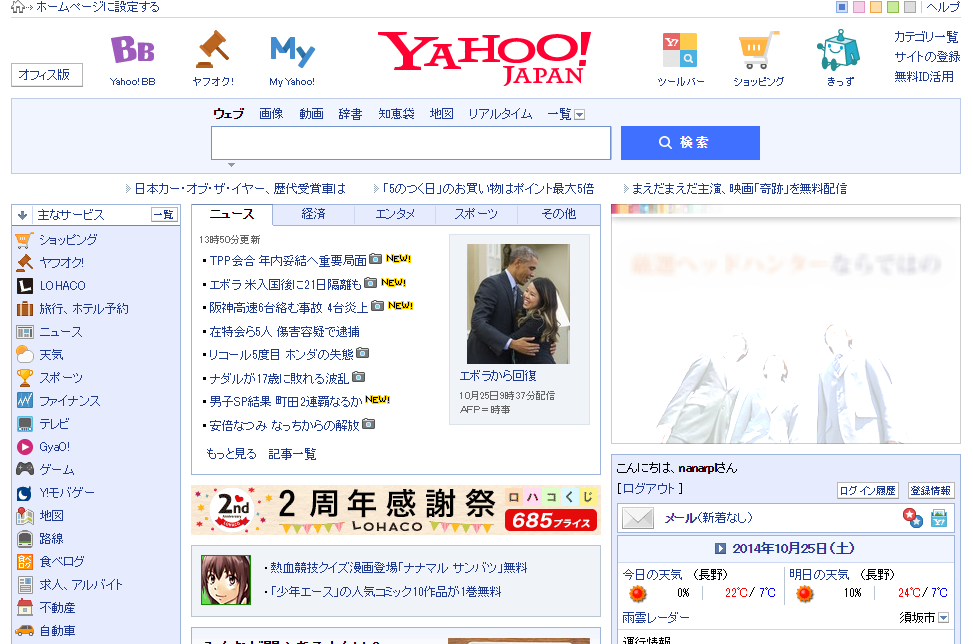This screenshot has width=973, height=644.
Task: Switch to the スポーツ news tab
Action: [x=476, y=214]
